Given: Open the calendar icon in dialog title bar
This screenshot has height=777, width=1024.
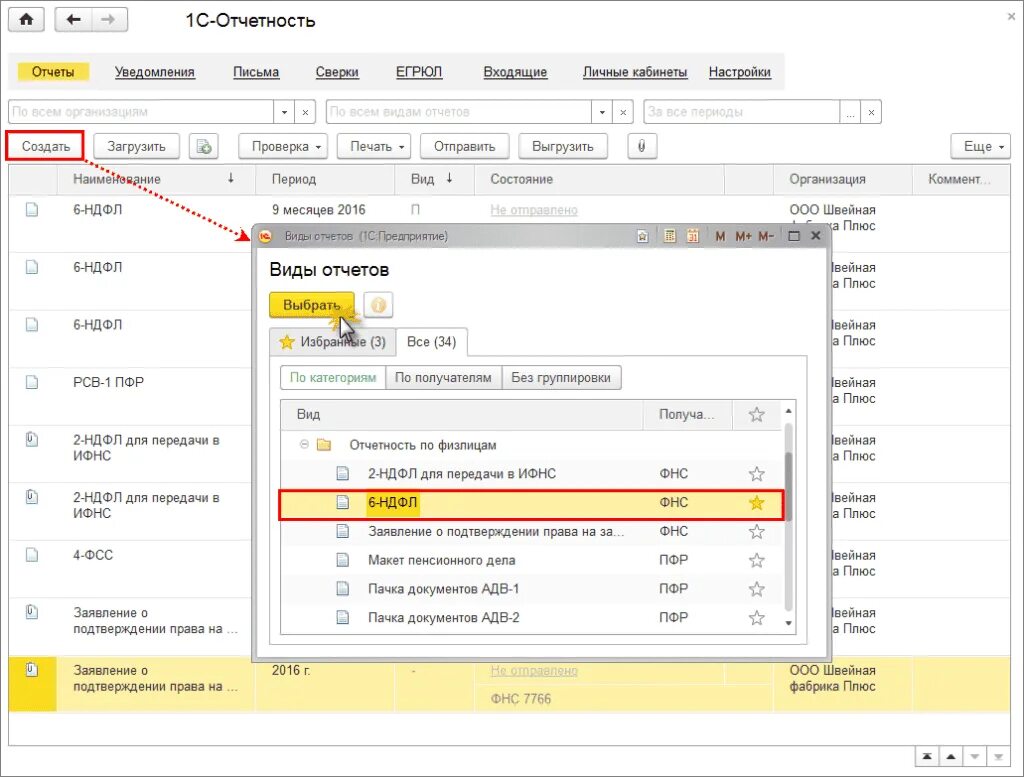Looking at the screenshot, I should 692,236.
